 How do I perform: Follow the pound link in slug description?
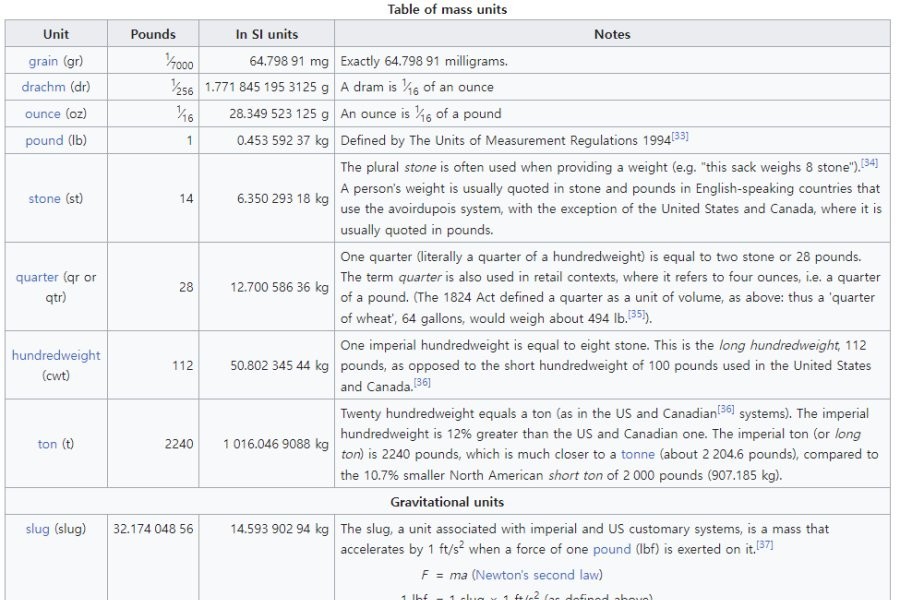pyautogui.click(x=612, y=549)
